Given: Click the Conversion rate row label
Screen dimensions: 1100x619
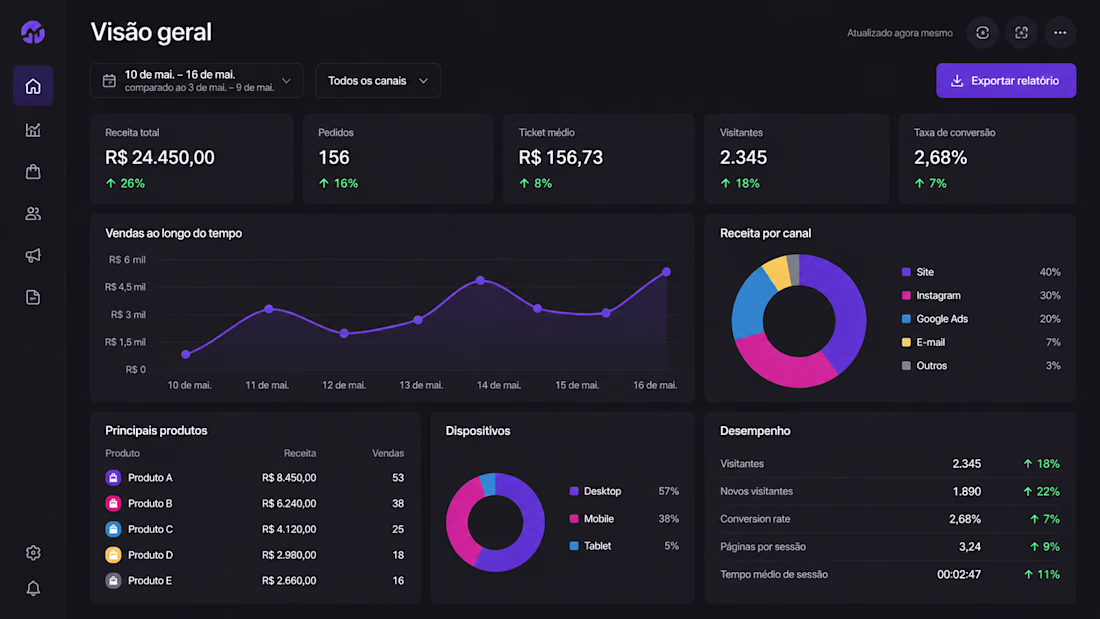Looking at the screenshot, I should point(755,519).
